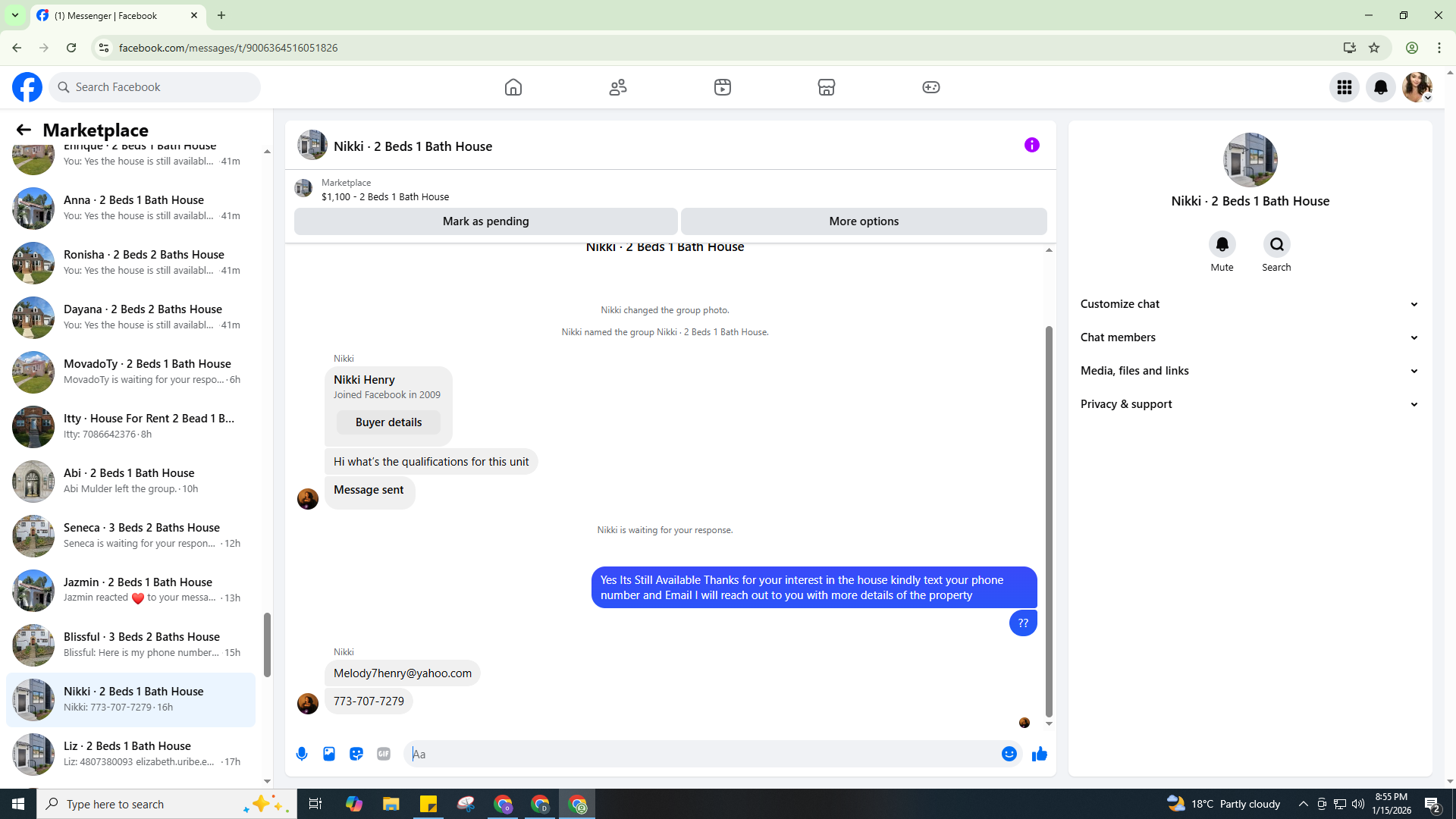The height and width of the screenshot is (819, 1456).
Task: Open the Facebook menu grid icon
Action: pos(1345,87)
